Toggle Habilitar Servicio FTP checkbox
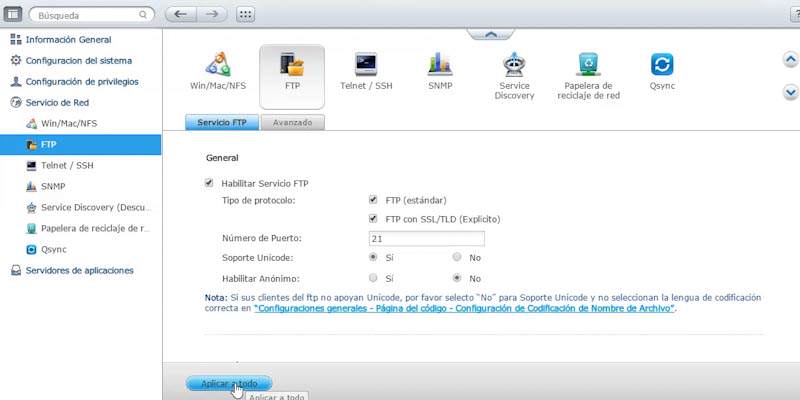This screenshot has height=400, width=800. click(x=209, y=183)
